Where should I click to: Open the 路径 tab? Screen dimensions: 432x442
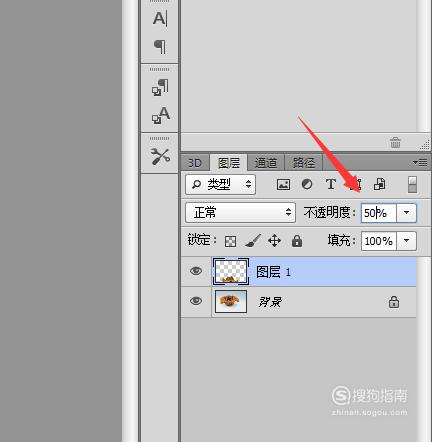pyautogui.click(x=304, y=163)
